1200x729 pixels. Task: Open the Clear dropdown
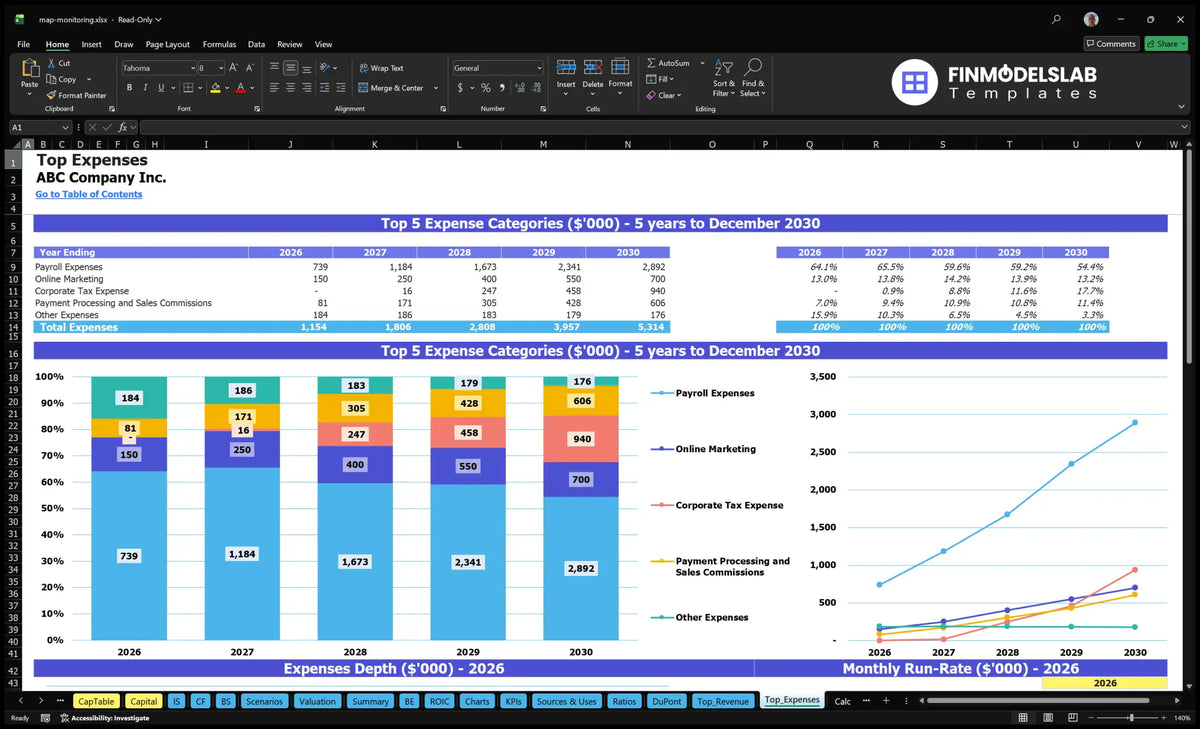point(664,95)
